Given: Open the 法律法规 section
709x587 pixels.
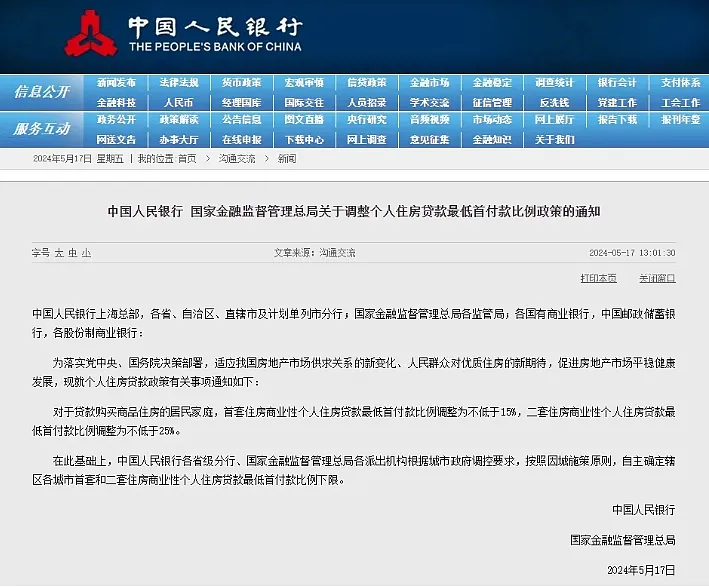Looking at the screenshot, I should click(179, 83).
